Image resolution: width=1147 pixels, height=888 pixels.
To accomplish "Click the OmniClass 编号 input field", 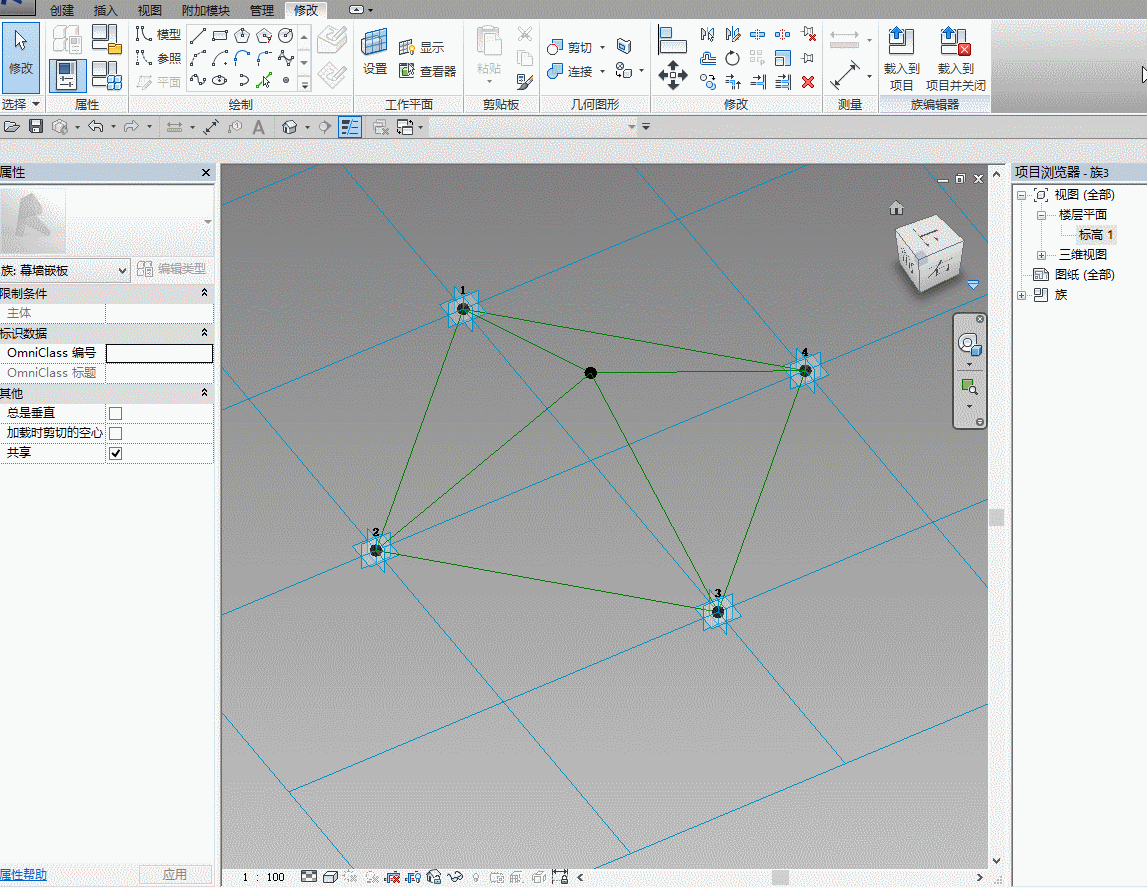I will pos(159,353).
